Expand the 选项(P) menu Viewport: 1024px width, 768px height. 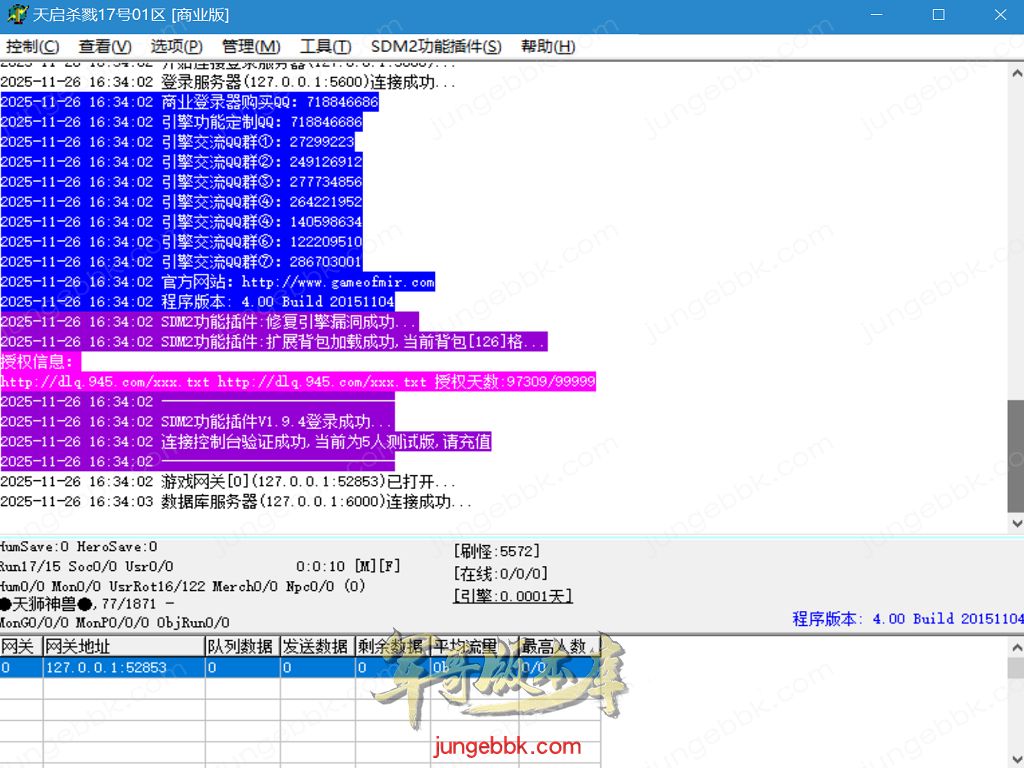[x=176, y=47]
